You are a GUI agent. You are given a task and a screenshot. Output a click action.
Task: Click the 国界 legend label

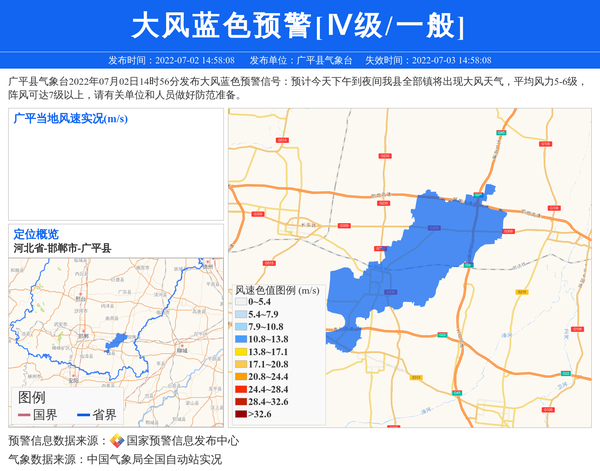(x=45, y=415)
